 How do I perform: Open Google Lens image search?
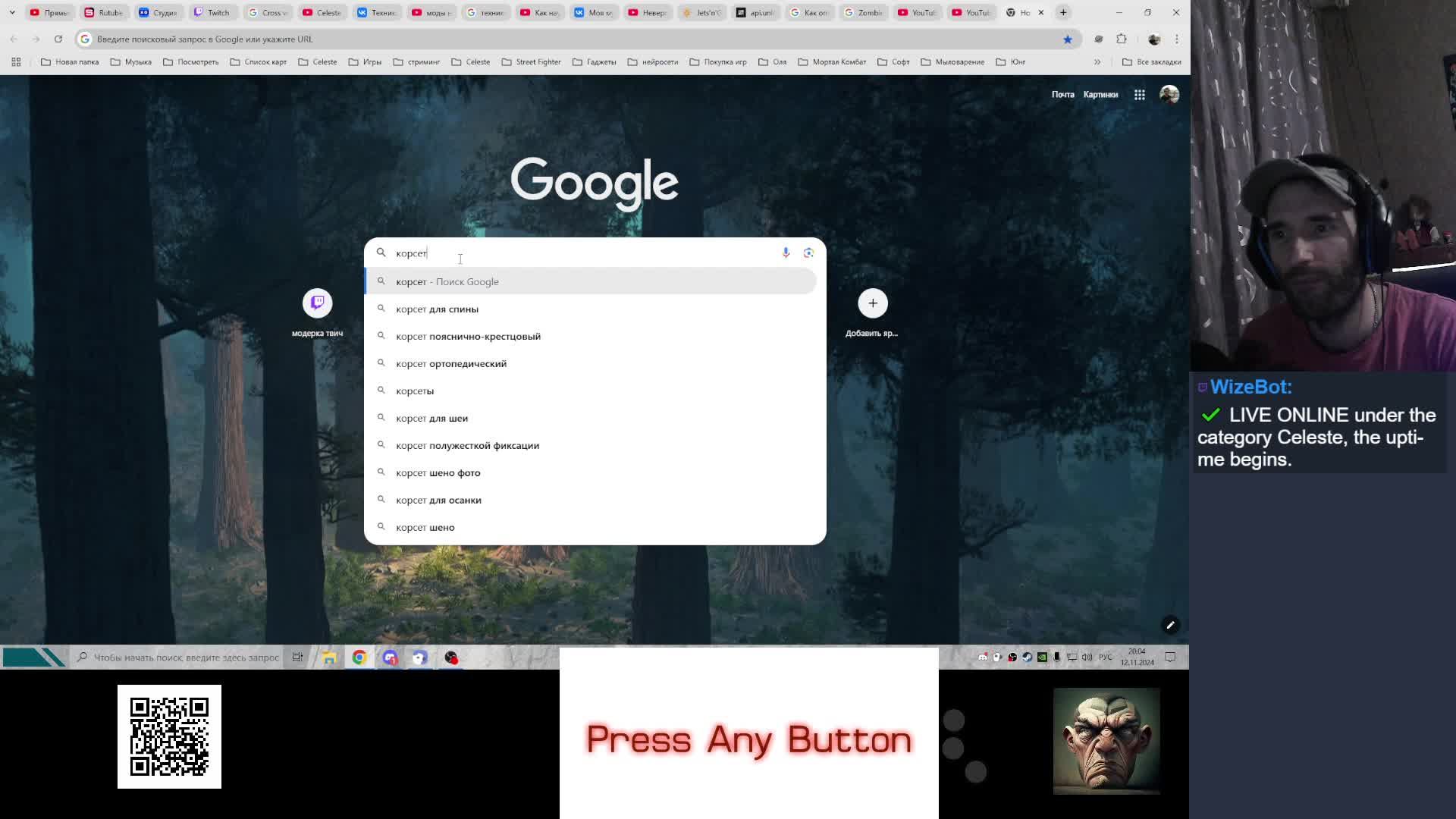[x=808, y=253]
